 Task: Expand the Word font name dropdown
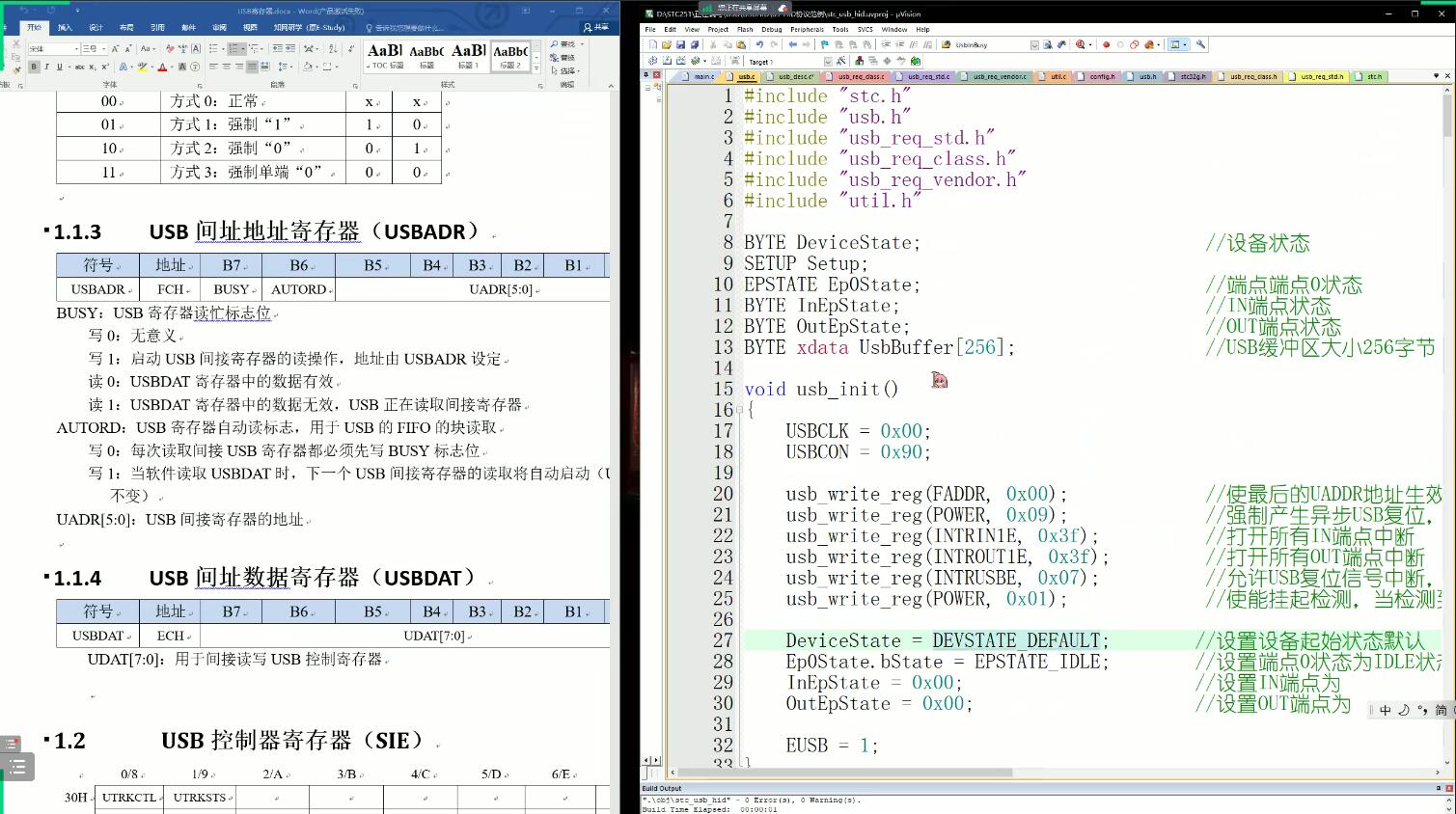point(75,48)
